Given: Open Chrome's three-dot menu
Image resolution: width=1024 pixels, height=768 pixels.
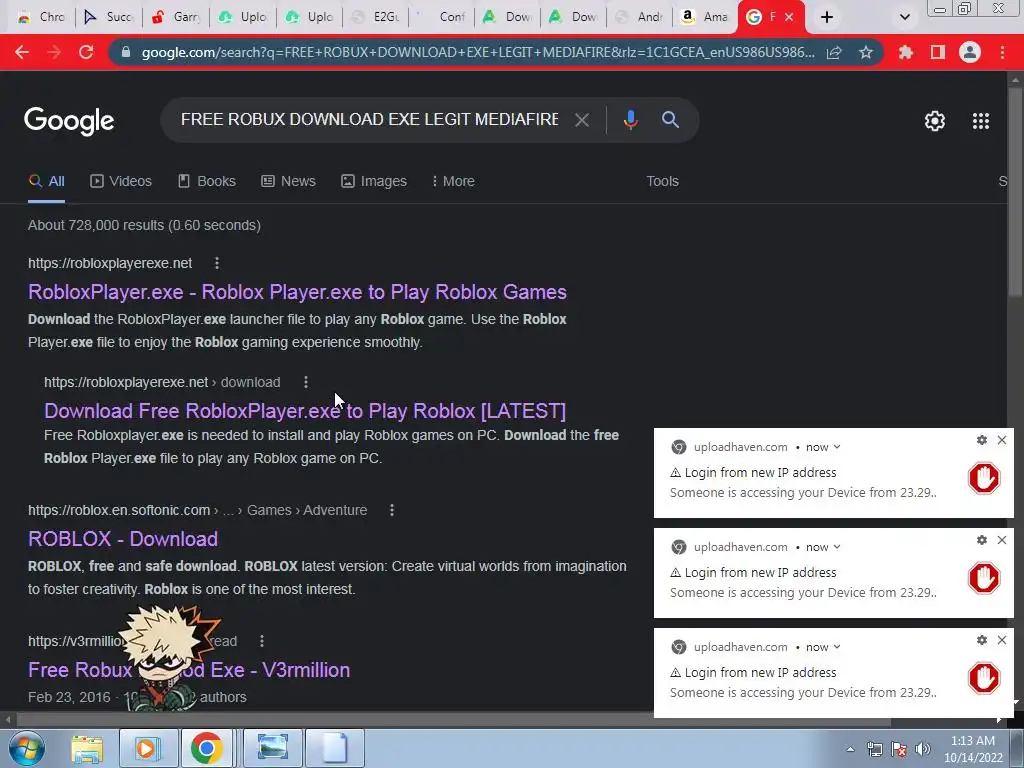Looking at the screenshot, I should [x=1002, y=52].
